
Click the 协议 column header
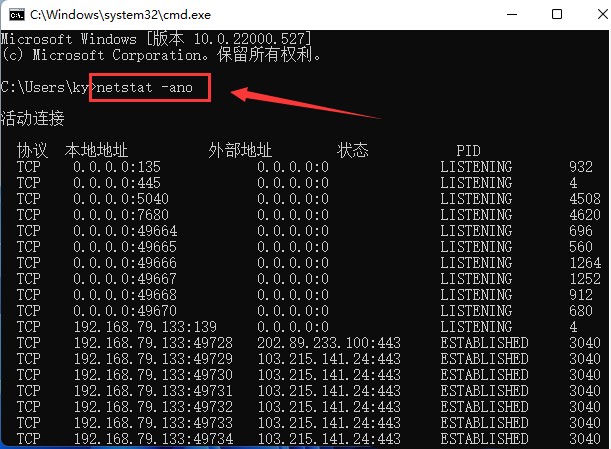click(x=32, y=151)
